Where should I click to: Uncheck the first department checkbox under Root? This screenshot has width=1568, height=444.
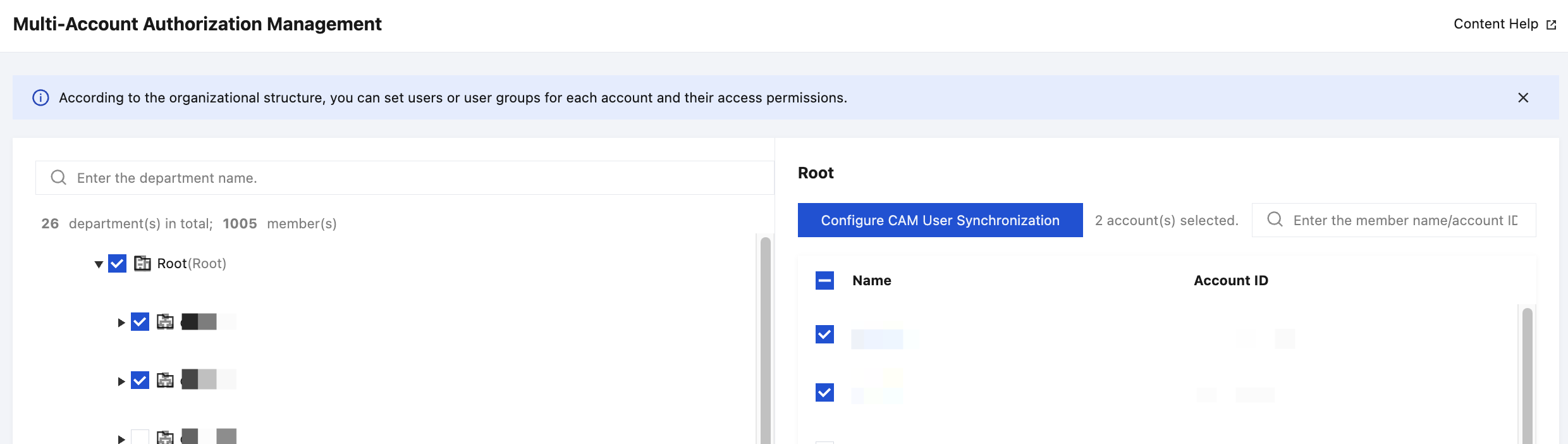click(140, 321)
